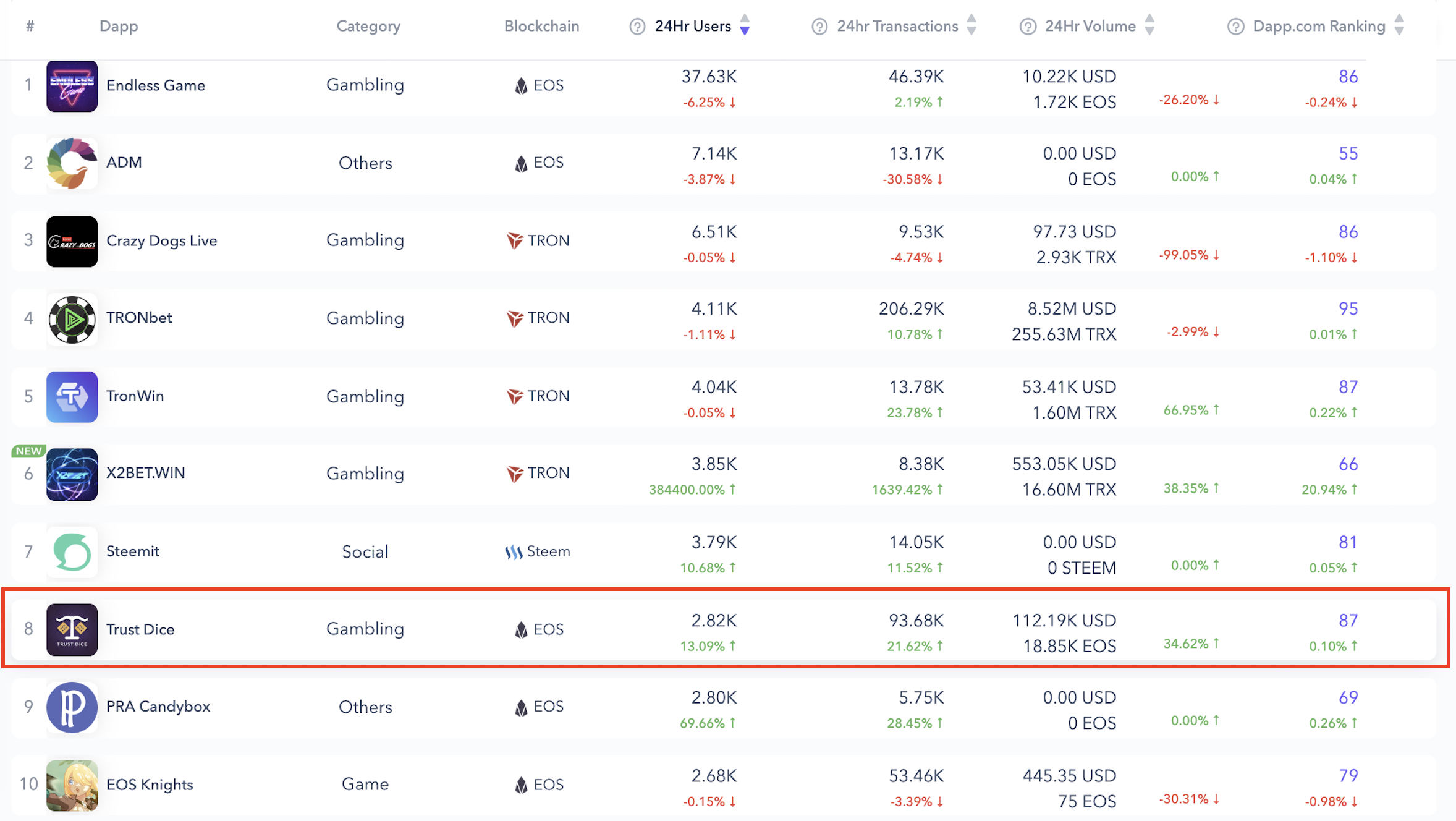Image resolution: width=1456 pixels, height=821 pixels.
Task: Click 0 STEEM volume for Steemit
Action: (1081, 568)
